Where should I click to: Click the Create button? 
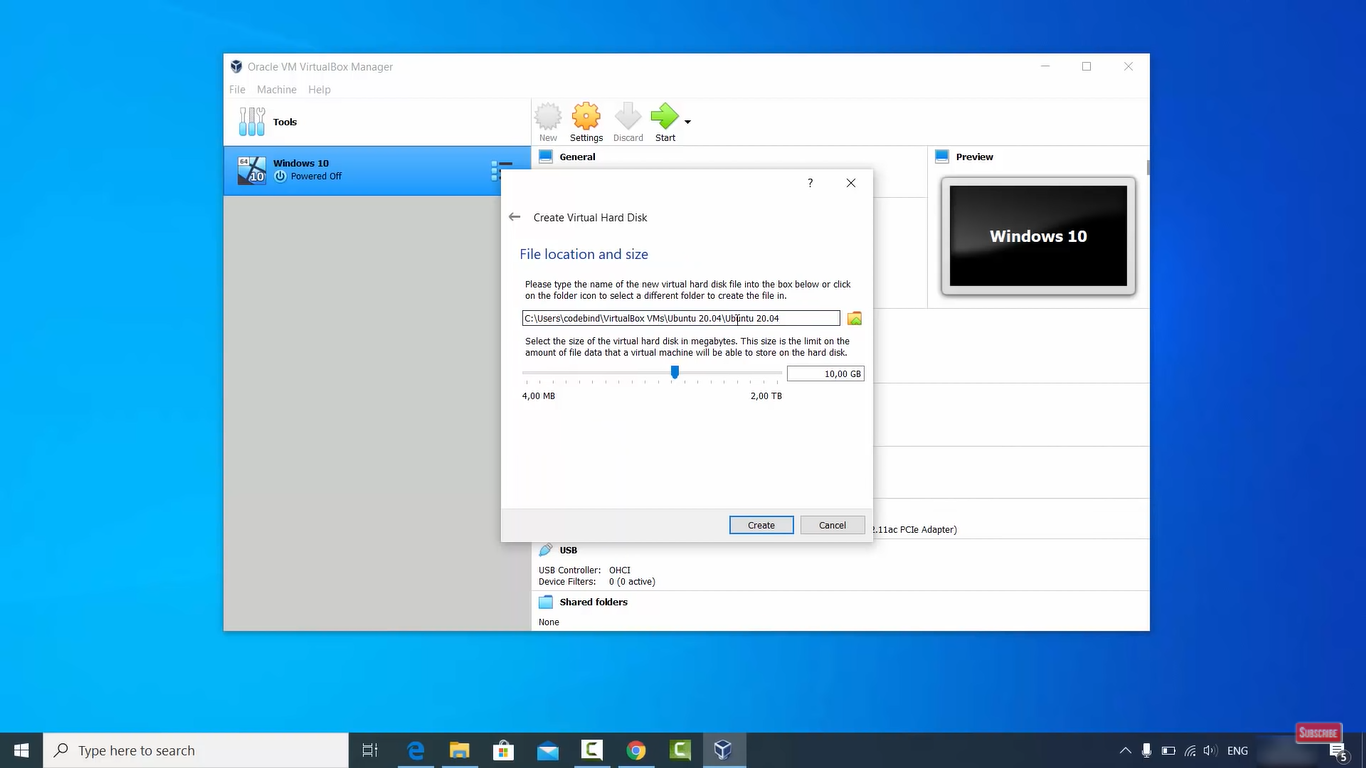[761, 525]
